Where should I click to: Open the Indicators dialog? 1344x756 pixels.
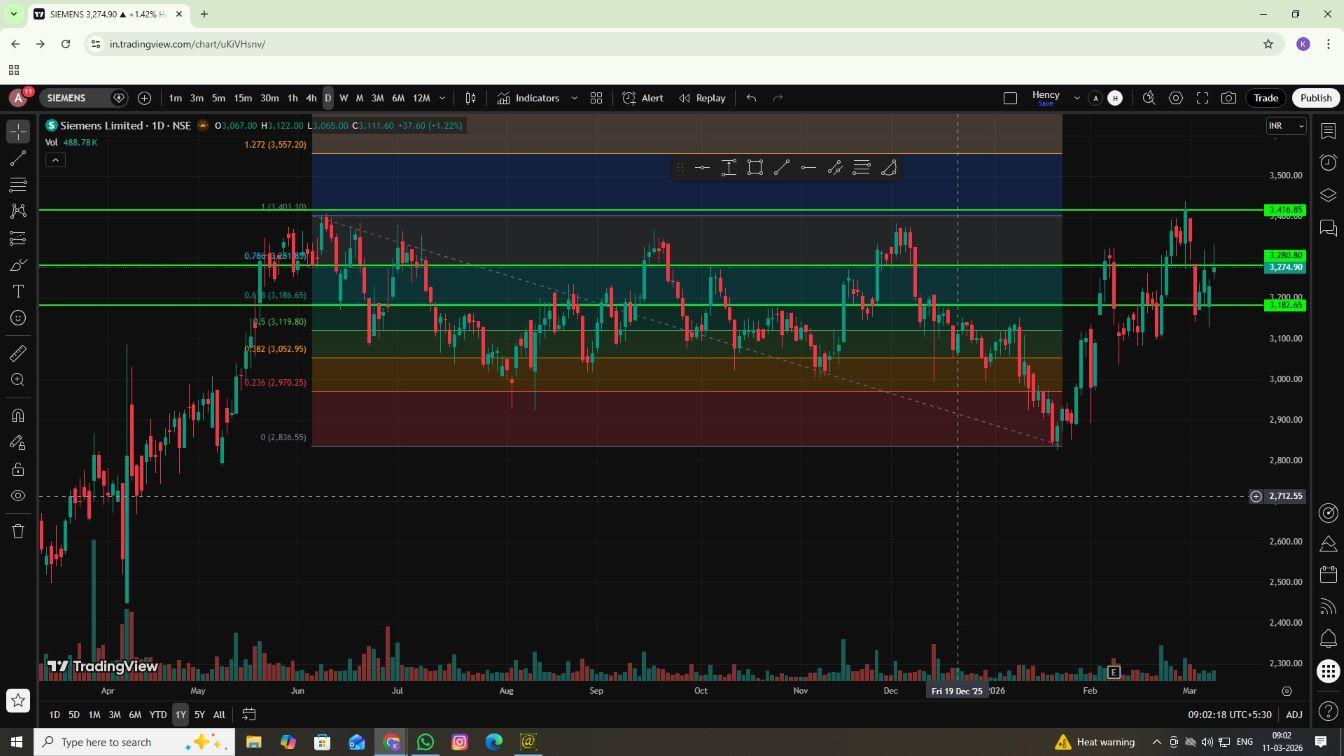pyautogui.click(x=529, y=98)
